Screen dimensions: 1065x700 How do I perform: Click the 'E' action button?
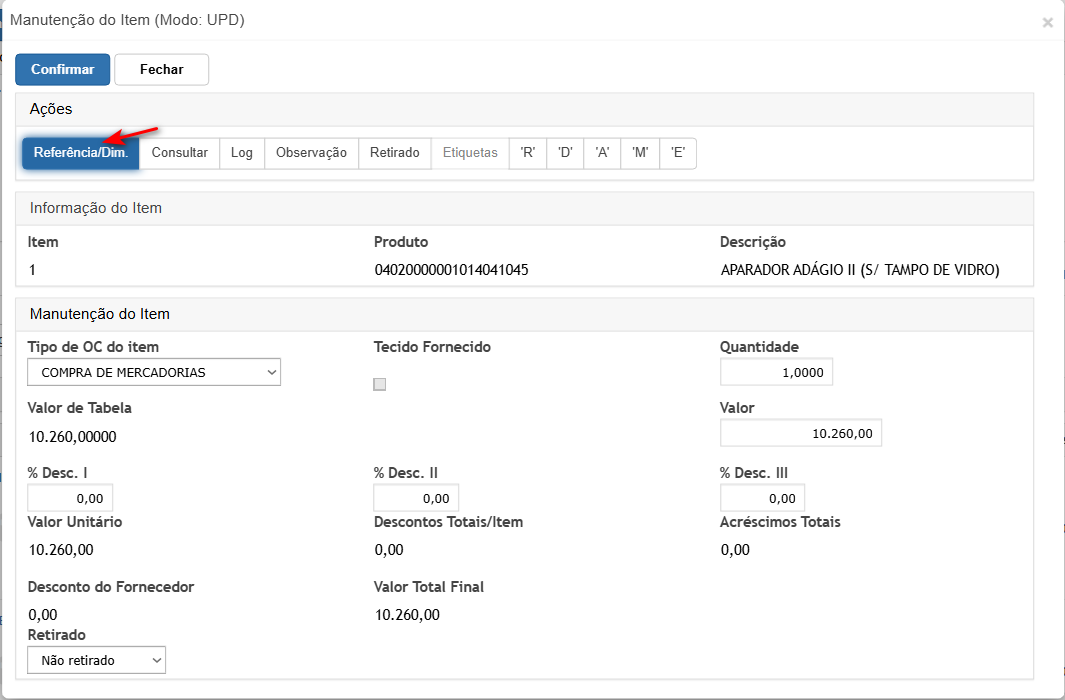tap(678, 153)
